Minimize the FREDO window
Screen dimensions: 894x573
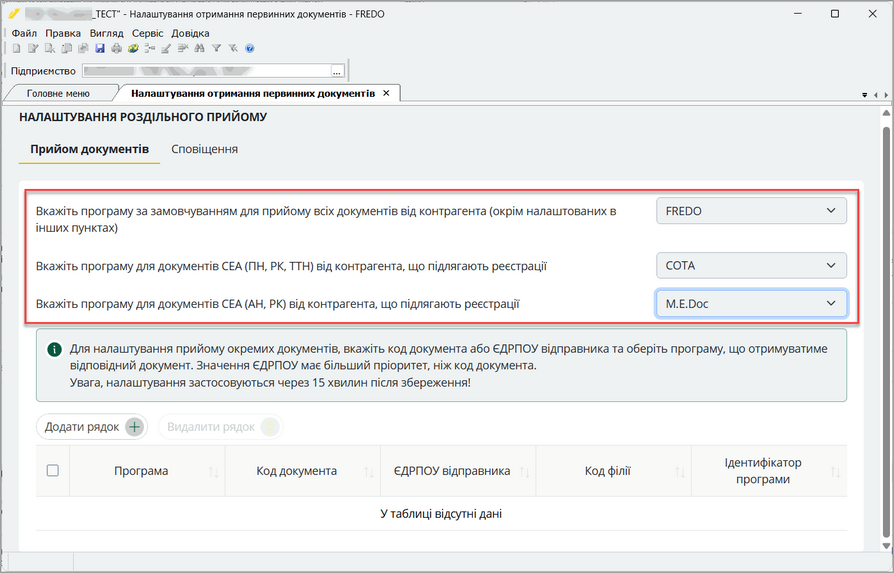click(798, 14)
